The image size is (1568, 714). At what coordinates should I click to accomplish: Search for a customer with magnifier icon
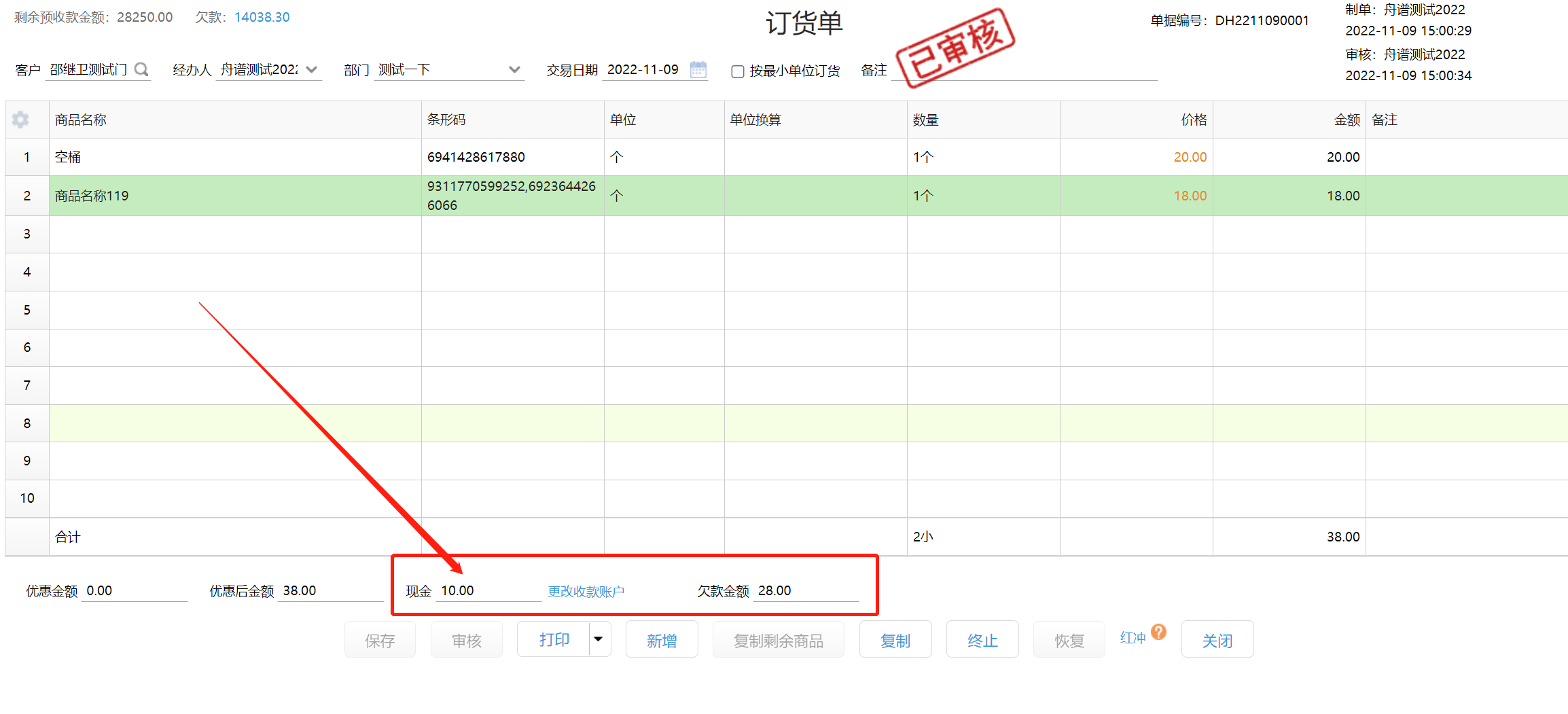(141, 69)
